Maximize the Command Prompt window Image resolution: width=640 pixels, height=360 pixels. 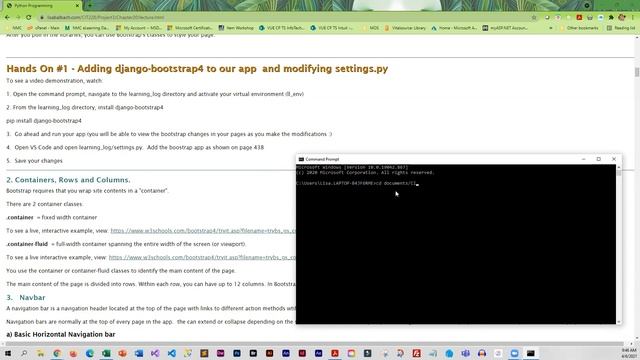(x=599, y=159)
